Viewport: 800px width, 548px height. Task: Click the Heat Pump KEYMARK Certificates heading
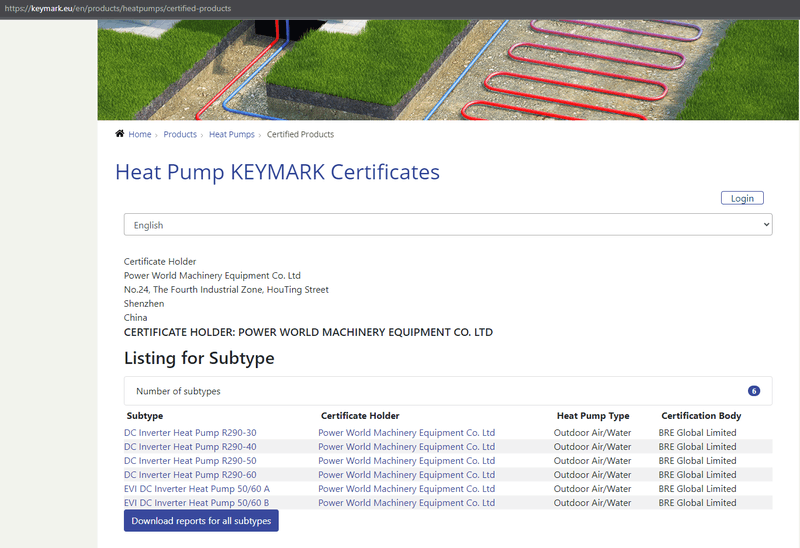277,172
